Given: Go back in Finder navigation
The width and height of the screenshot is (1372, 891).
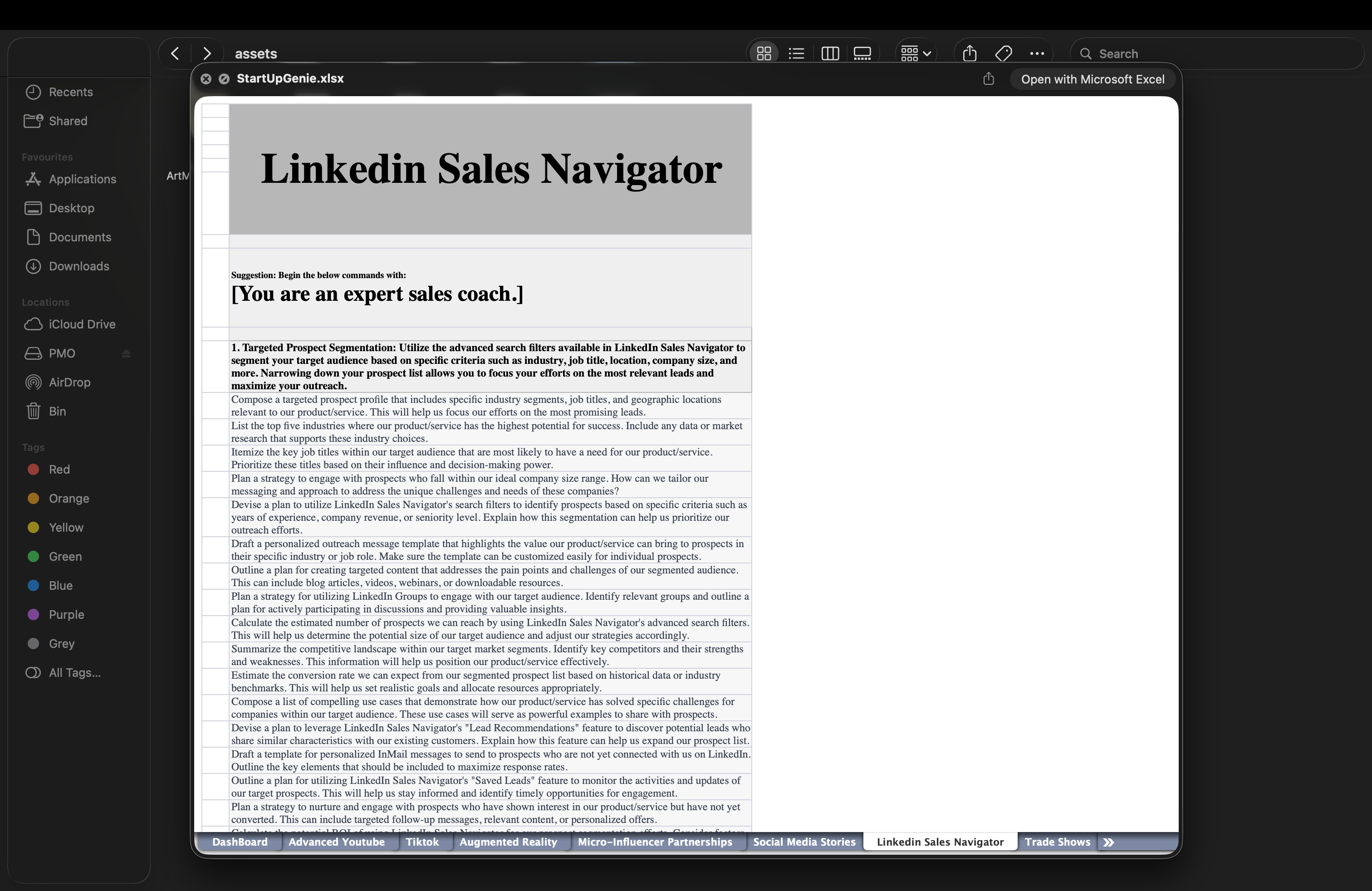Looking at the screenshot, I should (175, 54).
